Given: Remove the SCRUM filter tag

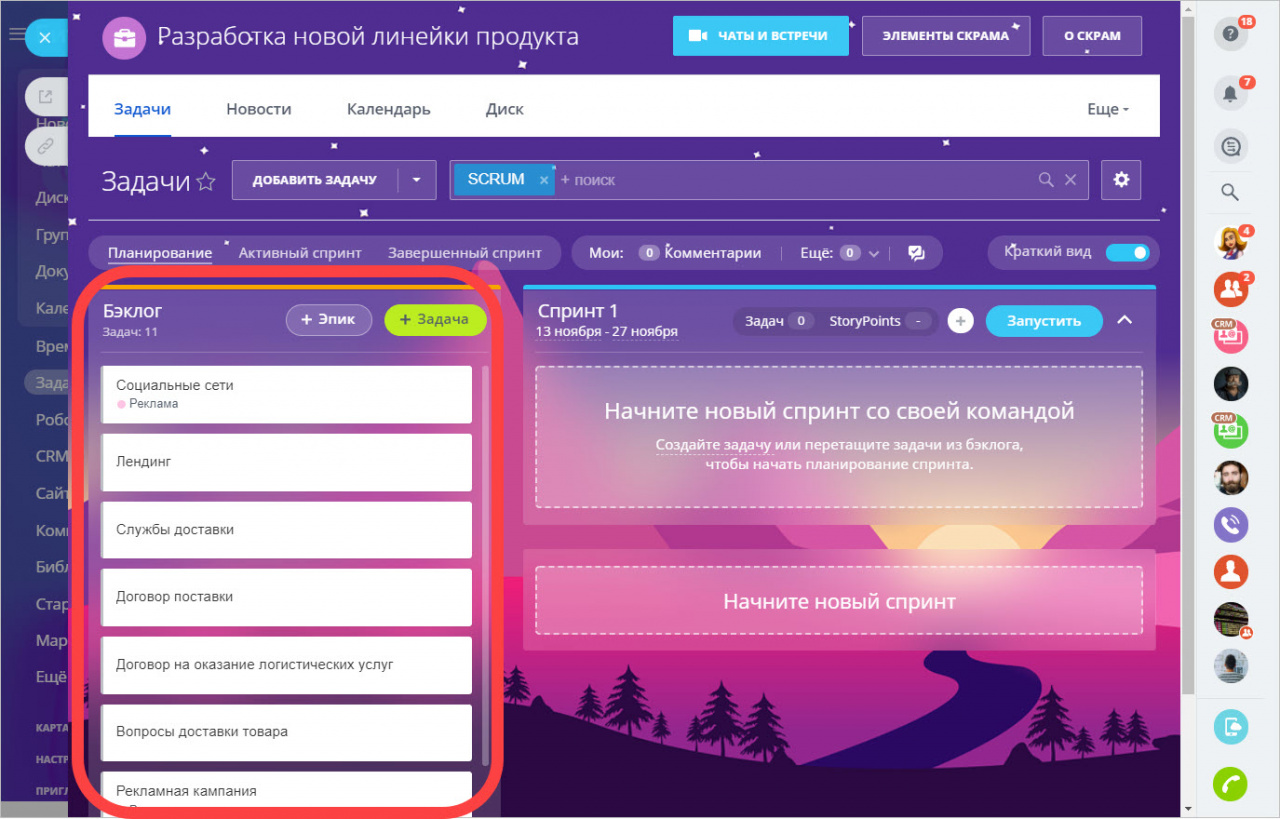Looking at the screenshot, I should click(x=544, y=180).
